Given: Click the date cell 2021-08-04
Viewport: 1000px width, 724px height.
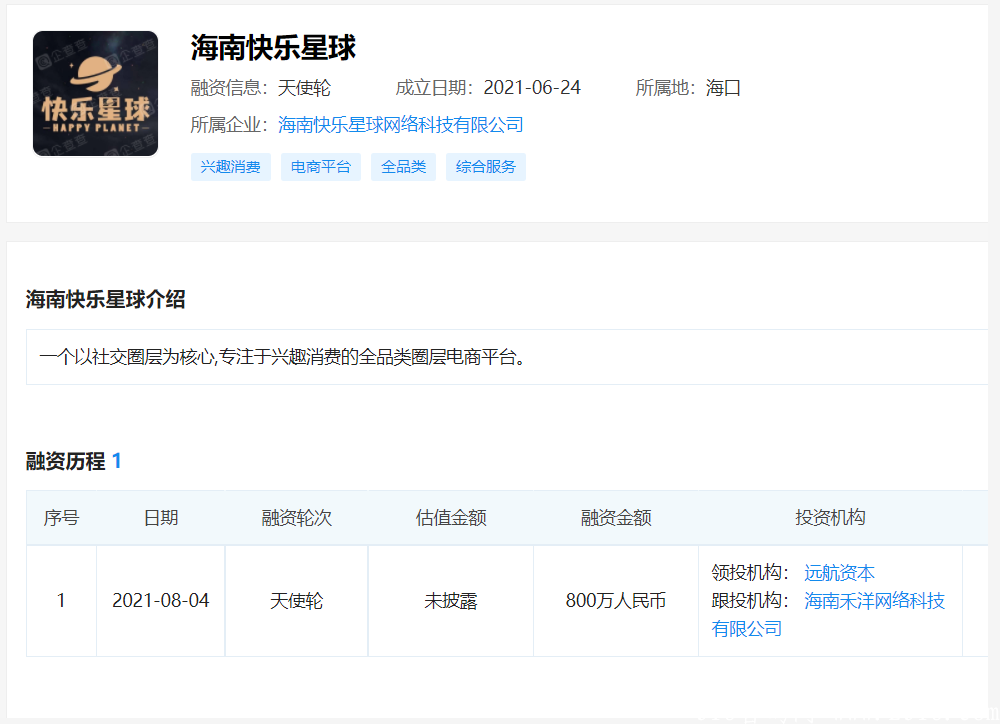Looking at the screenshot, I should (x=161, y=601).
